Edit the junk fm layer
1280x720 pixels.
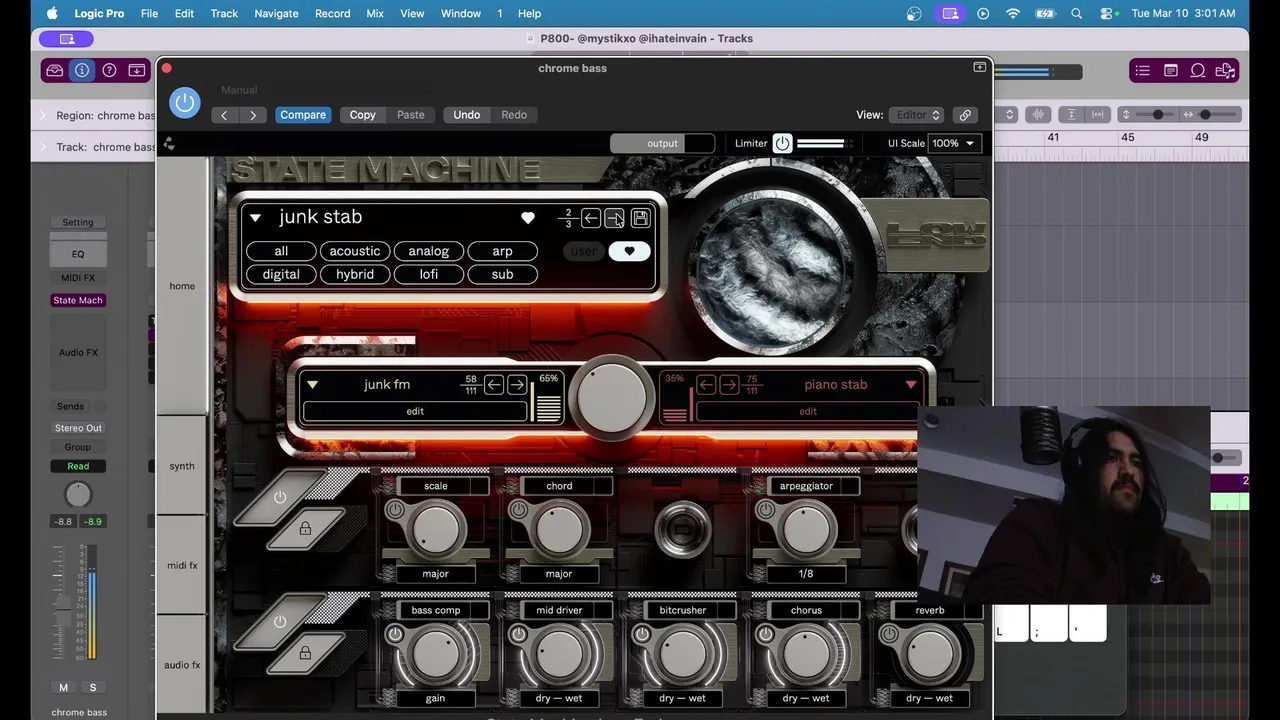(415, 411)
